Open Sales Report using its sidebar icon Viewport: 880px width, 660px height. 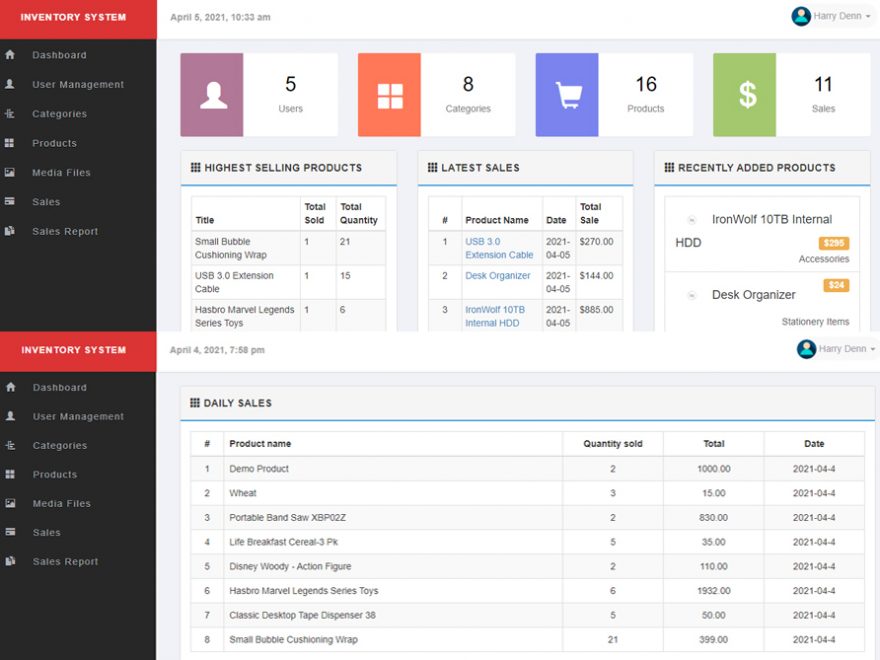click(x=12, y=230)
